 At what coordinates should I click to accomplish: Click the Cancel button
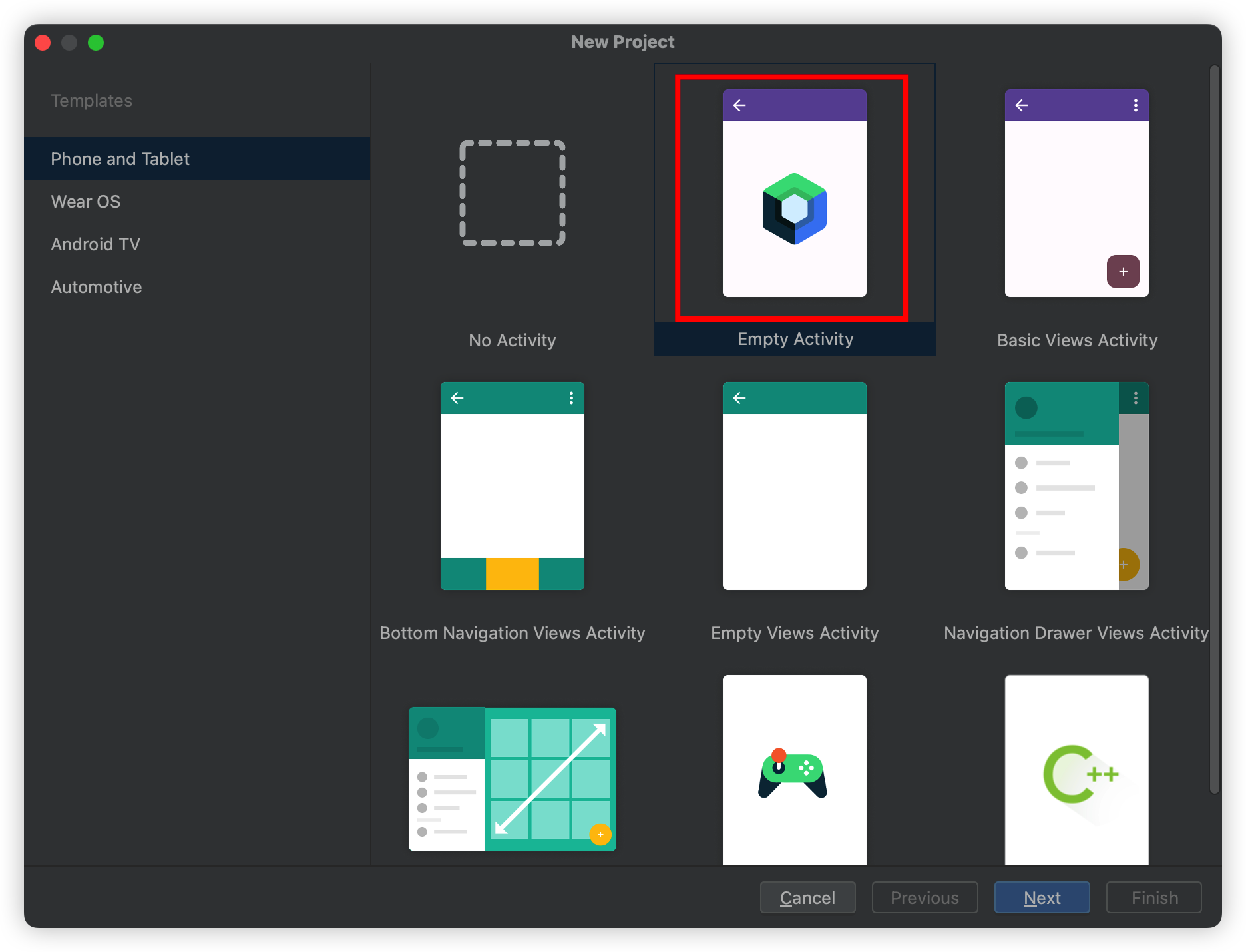tap(808, 897)
